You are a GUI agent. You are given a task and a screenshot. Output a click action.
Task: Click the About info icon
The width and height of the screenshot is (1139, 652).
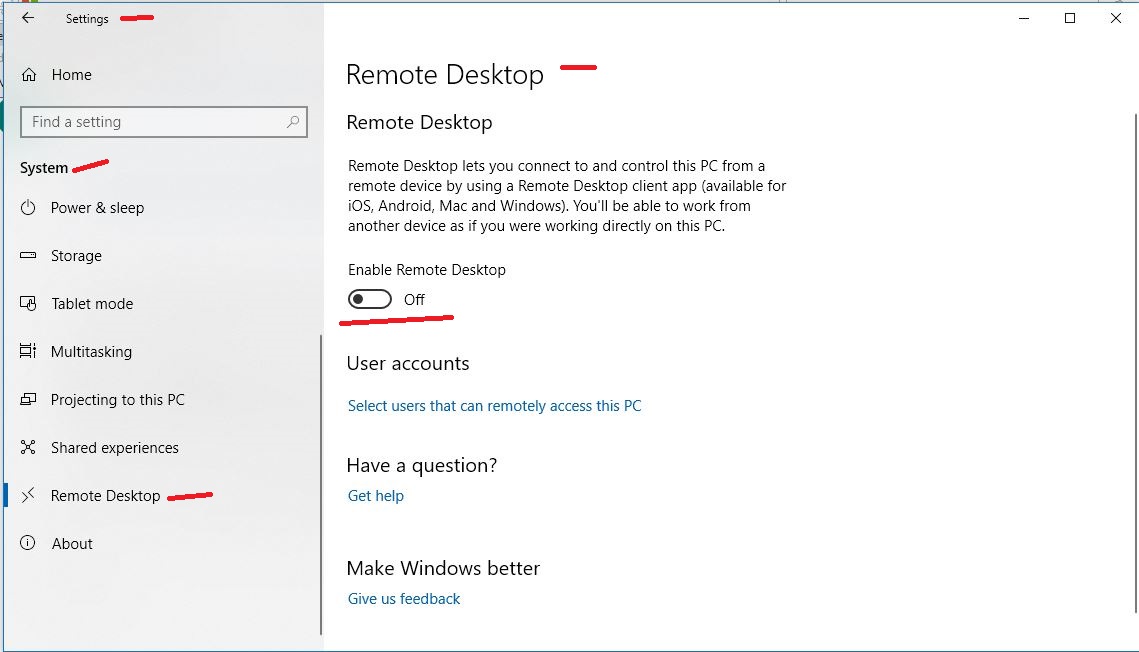(28, 543)
